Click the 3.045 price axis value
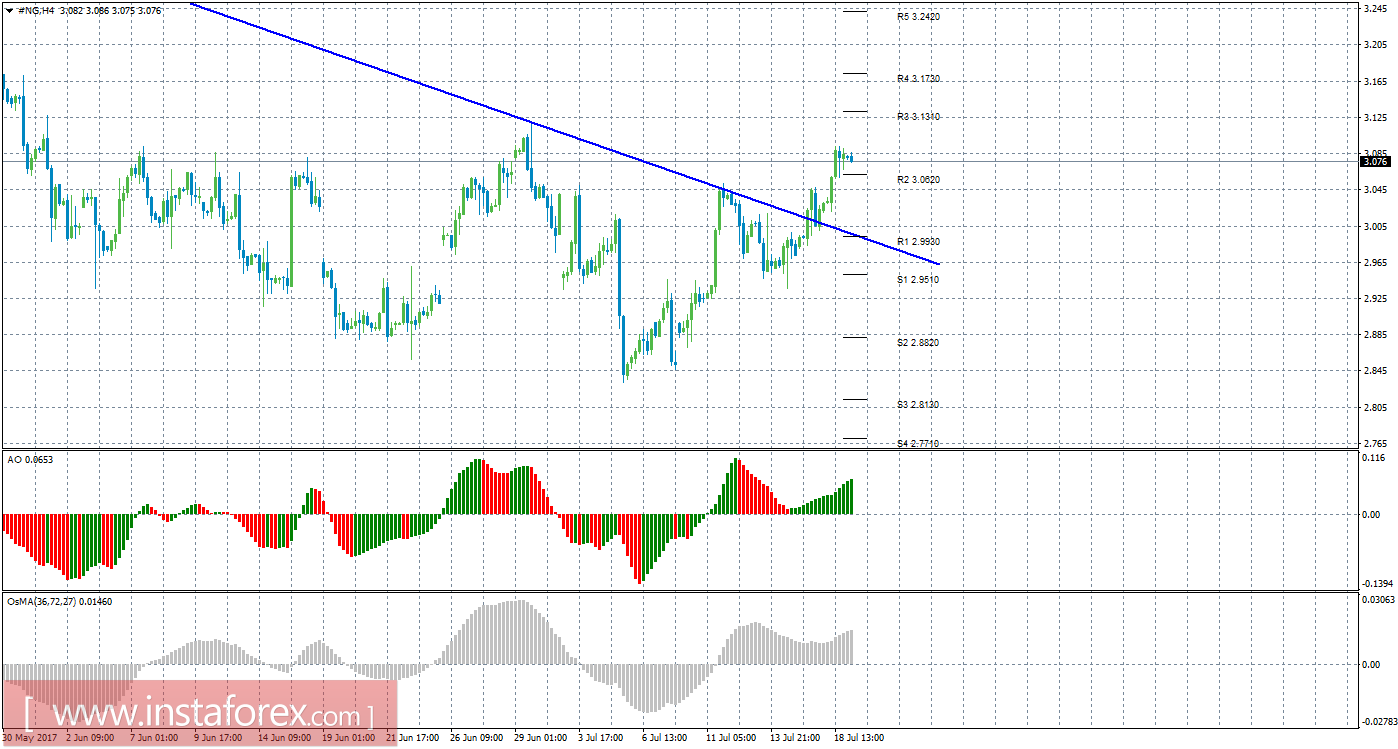The image size is (1398, 749). tap(1375, 190)
